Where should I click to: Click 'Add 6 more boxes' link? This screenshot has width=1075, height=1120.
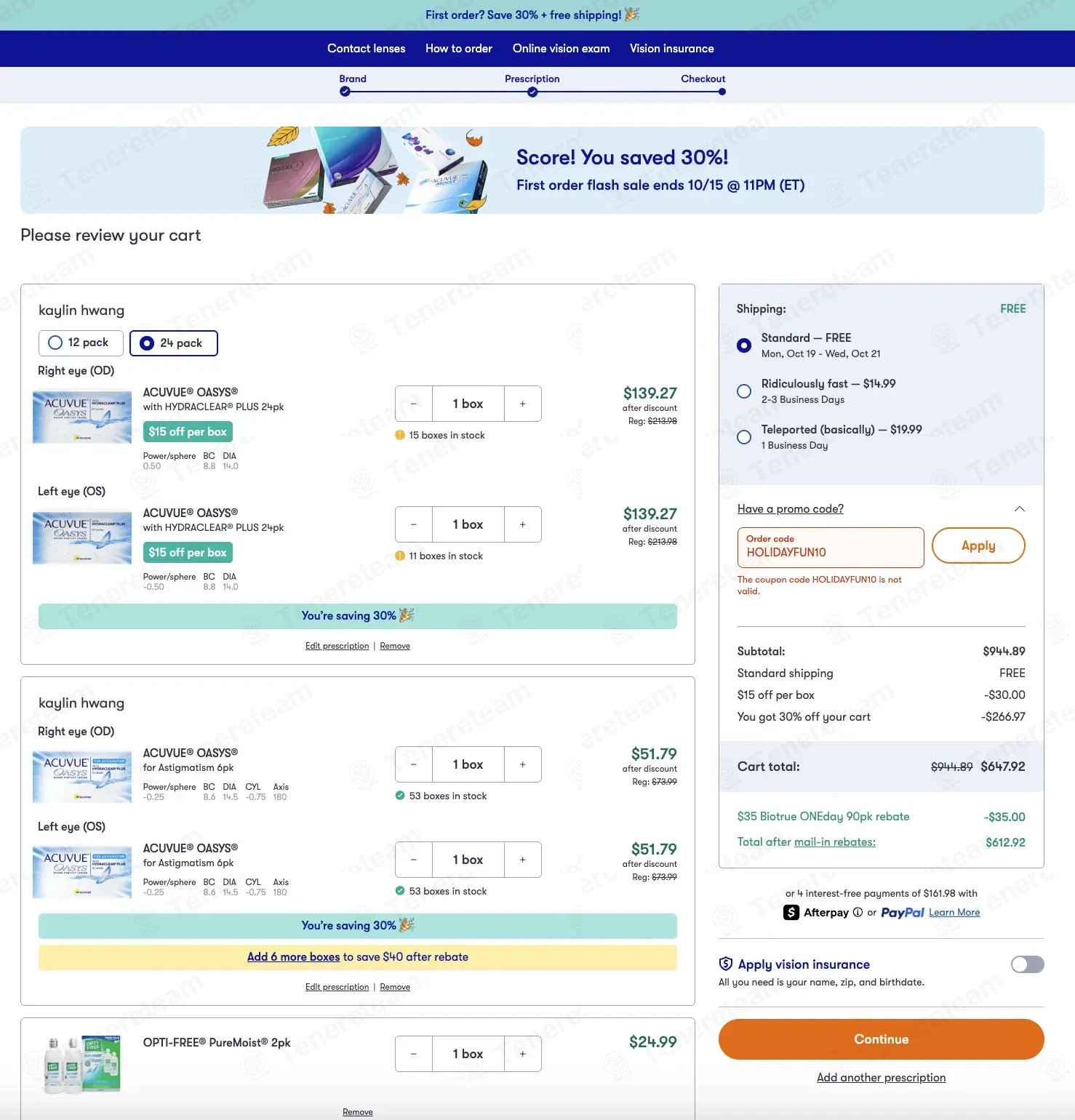[294, 957]
